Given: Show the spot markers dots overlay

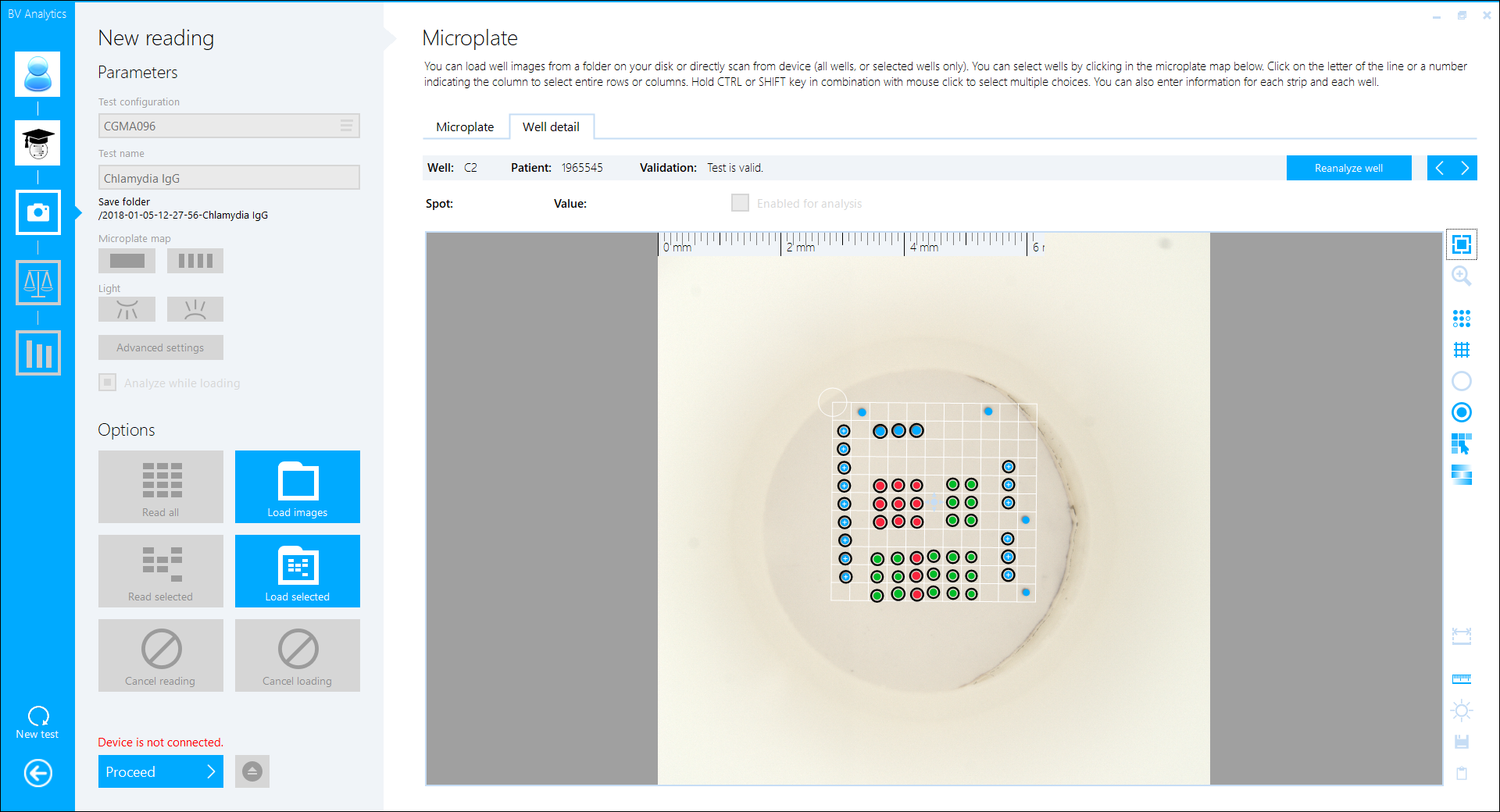Looking at the screenshot, I should pyautogui.click(x=1462, y=319).
